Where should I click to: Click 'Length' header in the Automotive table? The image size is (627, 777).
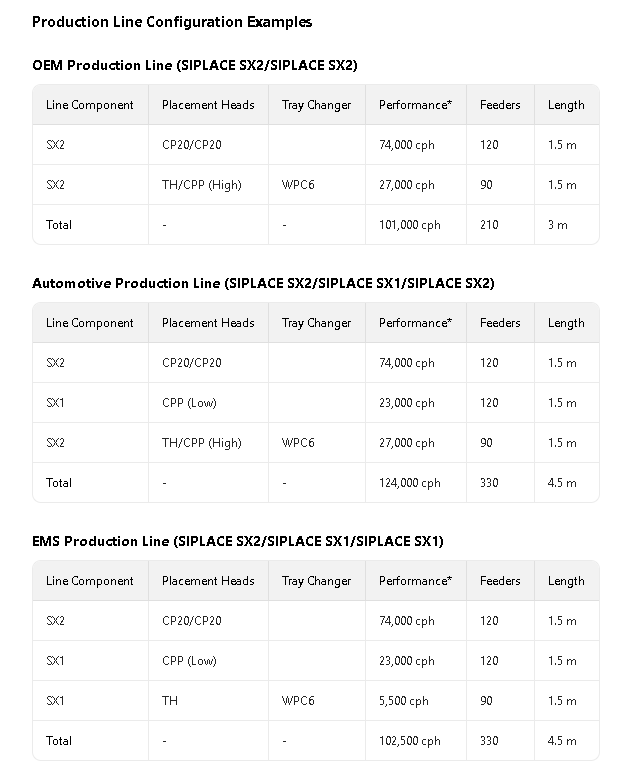point(566,323)
